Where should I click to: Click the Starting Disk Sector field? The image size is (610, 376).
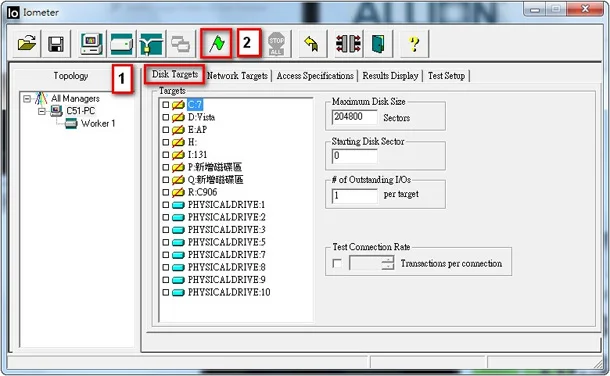tap(354, 156)
